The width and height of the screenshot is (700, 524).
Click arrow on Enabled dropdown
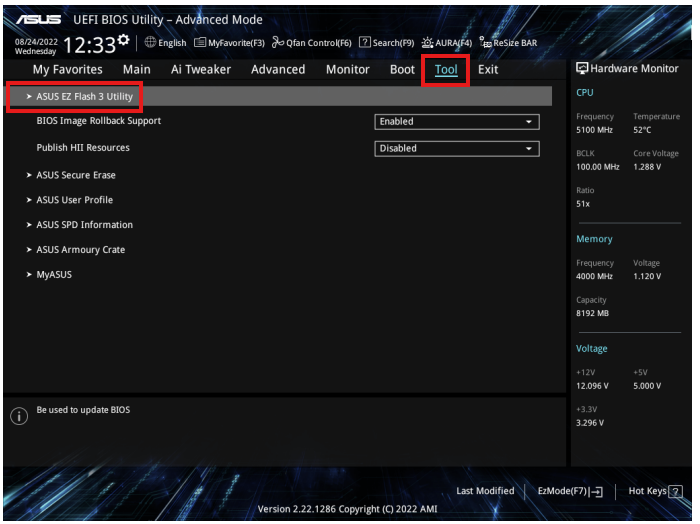point(529,122)
